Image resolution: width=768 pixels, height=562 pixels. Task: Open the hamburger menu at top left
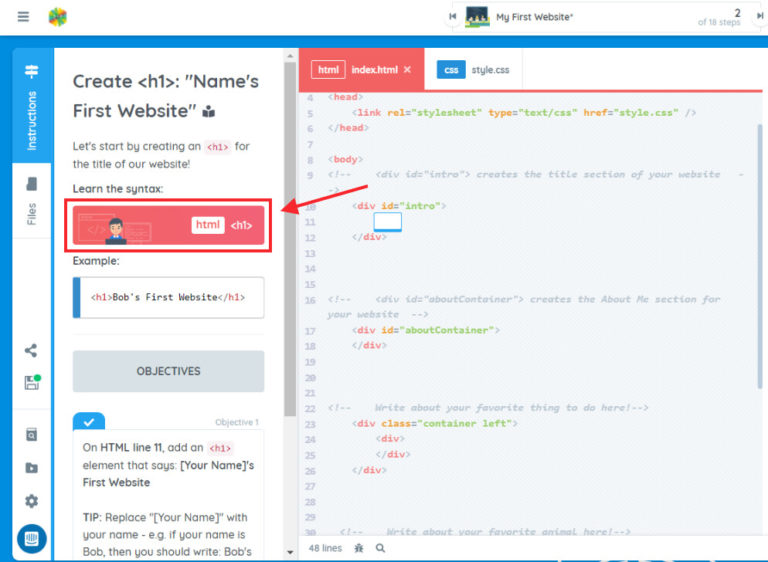click(x=23, y=17)
